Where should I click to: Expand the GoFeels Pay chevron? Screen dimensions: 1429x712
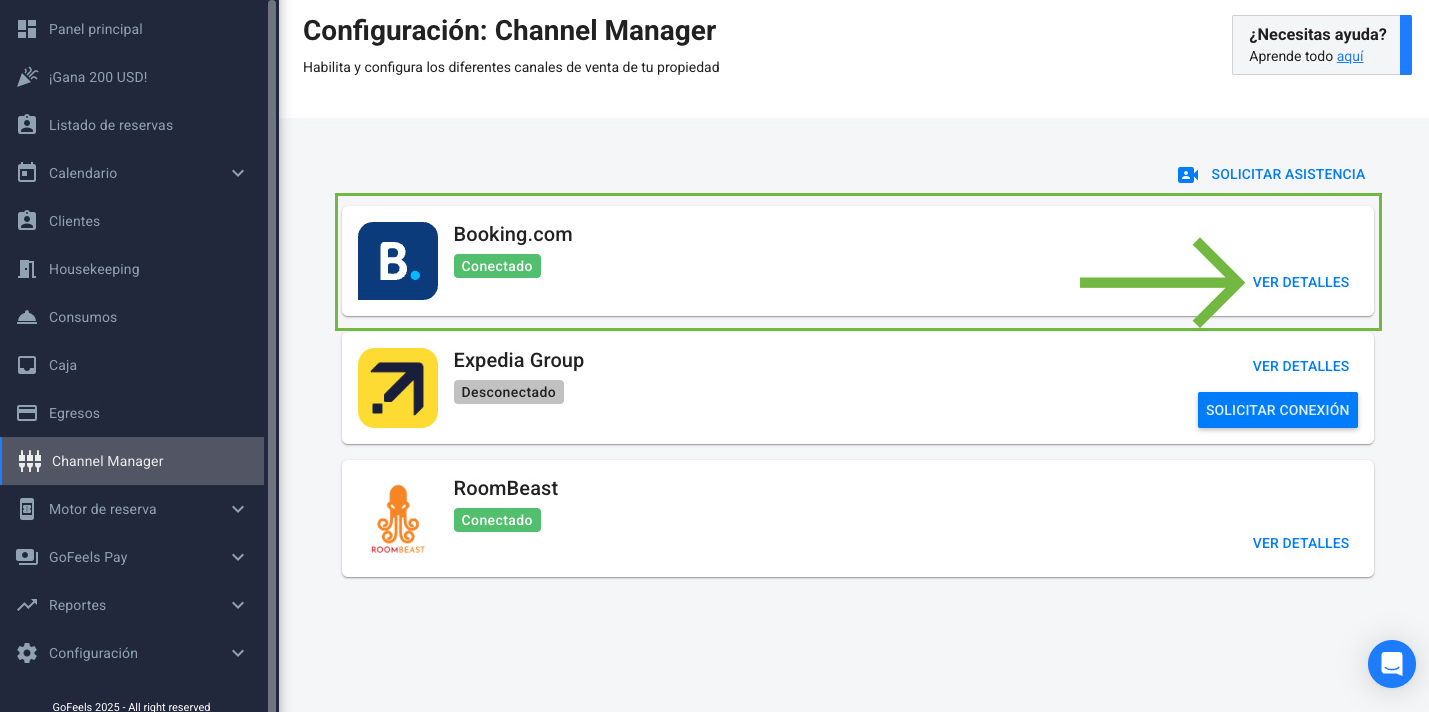pos(238,557)
